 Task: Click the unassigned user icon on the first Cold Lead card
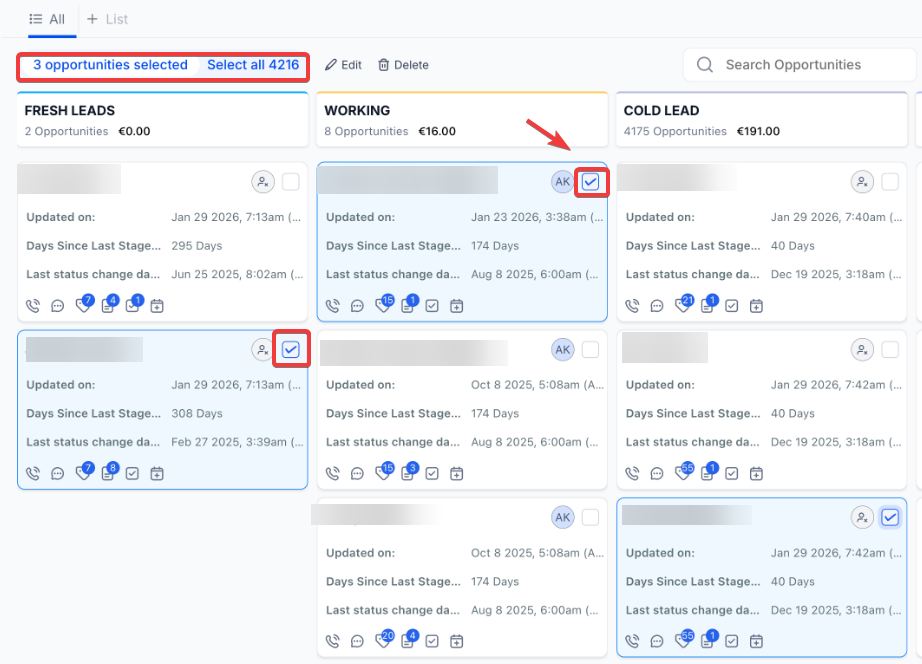pos(862,182)
